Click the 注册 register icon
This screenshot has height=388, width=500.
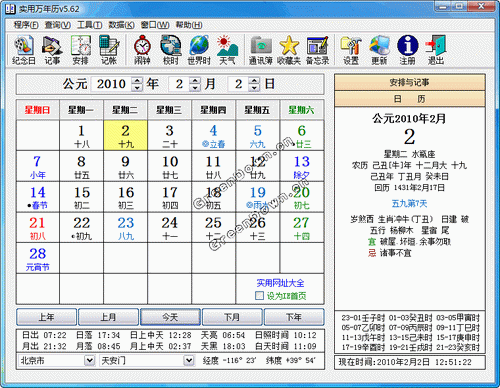[408, 50]
